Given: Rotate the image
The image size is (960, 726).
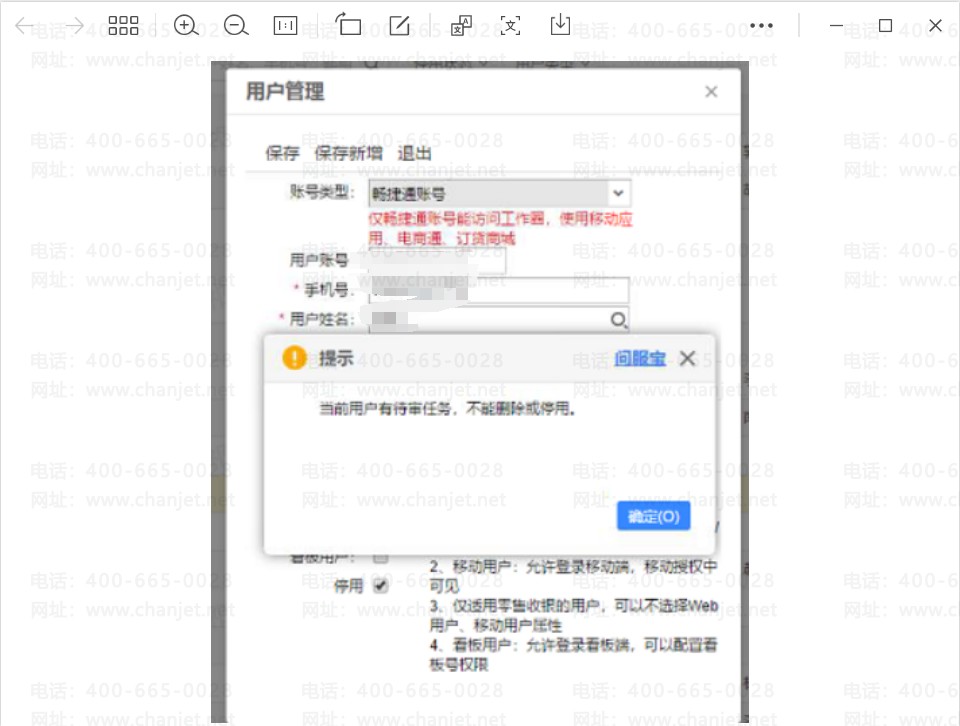Looking at the screenshot, I should click(348, 25).
